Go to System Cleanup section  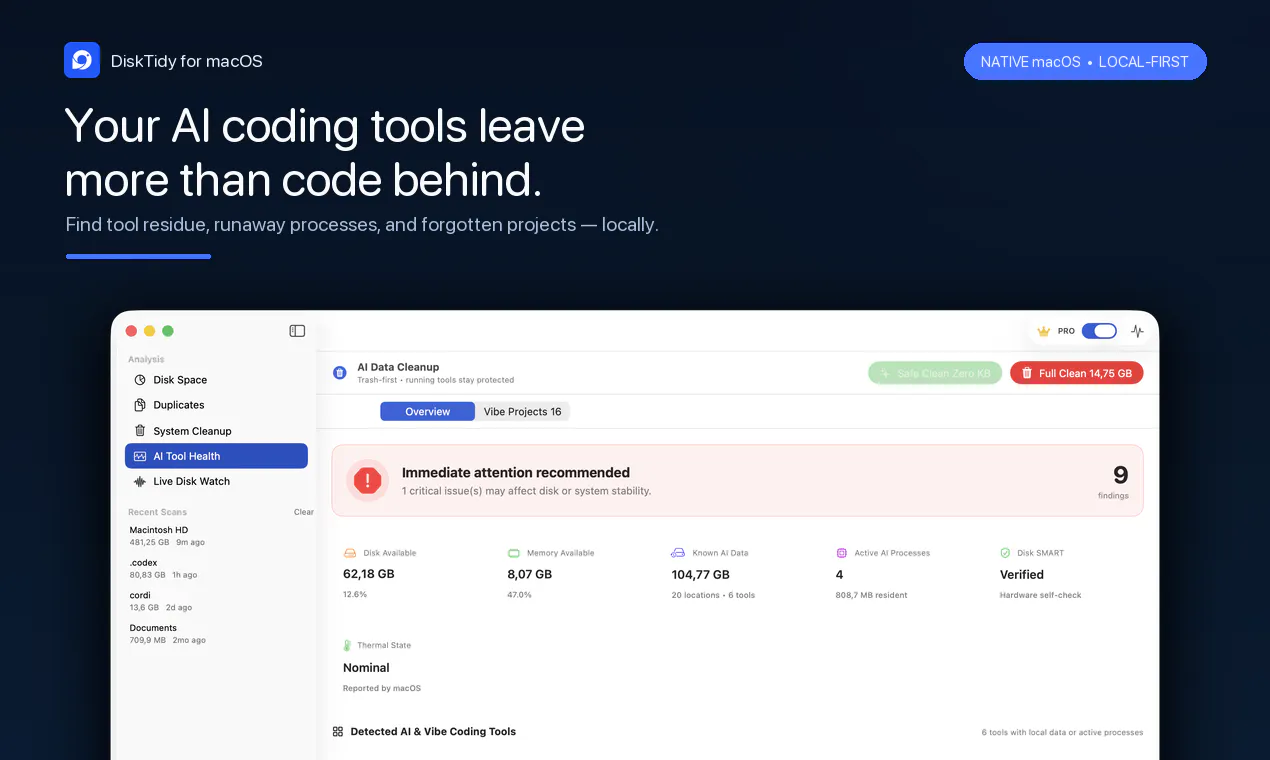[x=216, y=431]
